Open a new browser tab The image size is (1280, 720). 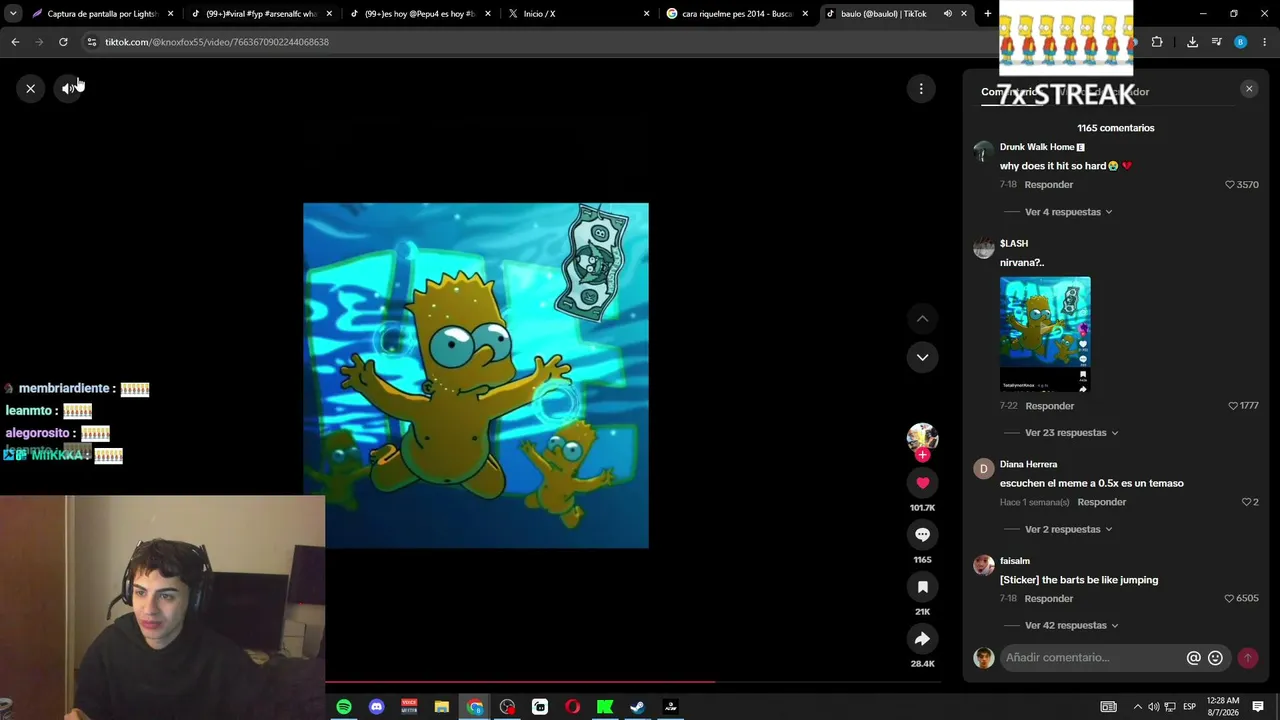[x=987, y=14]
